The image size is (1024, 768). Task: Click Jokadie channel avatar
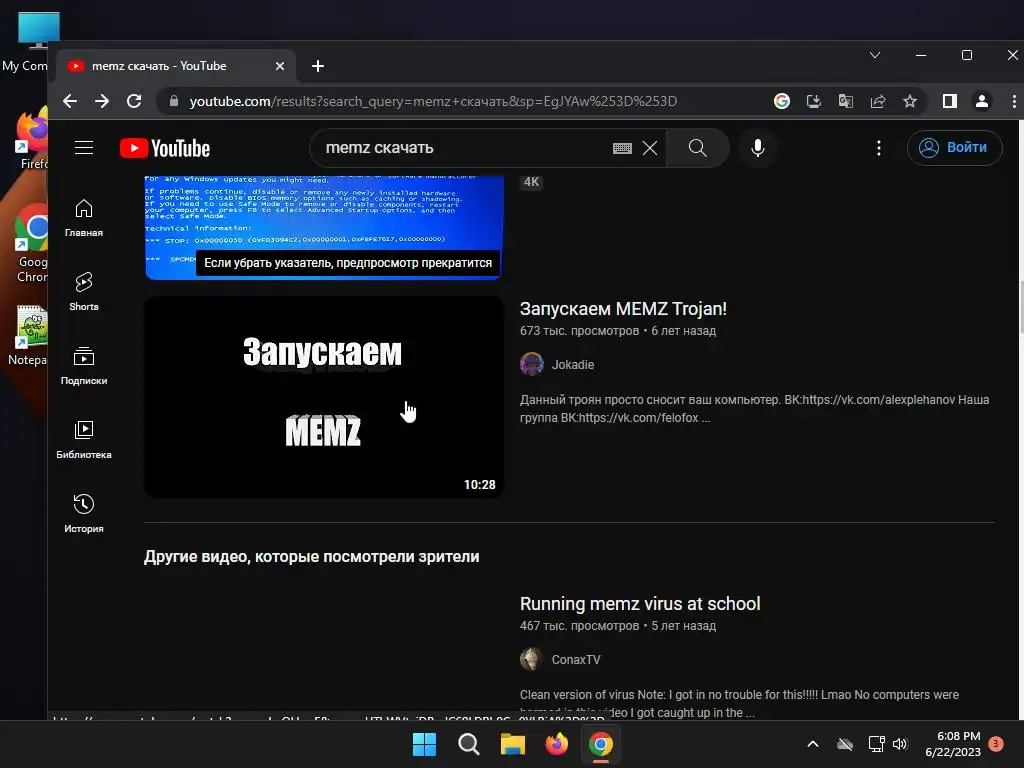click(532, 364)
